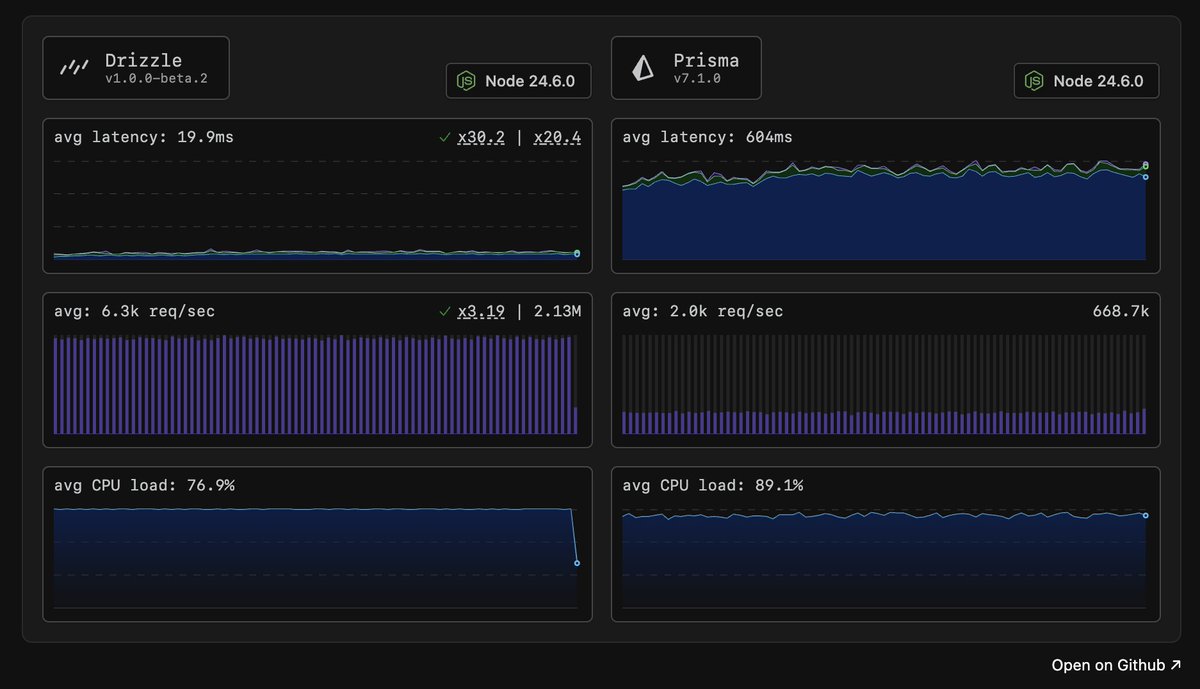Click the arrow icon after Open on Github
The height and width of the screenshot is (689, 1200).
click(1175, 665)
